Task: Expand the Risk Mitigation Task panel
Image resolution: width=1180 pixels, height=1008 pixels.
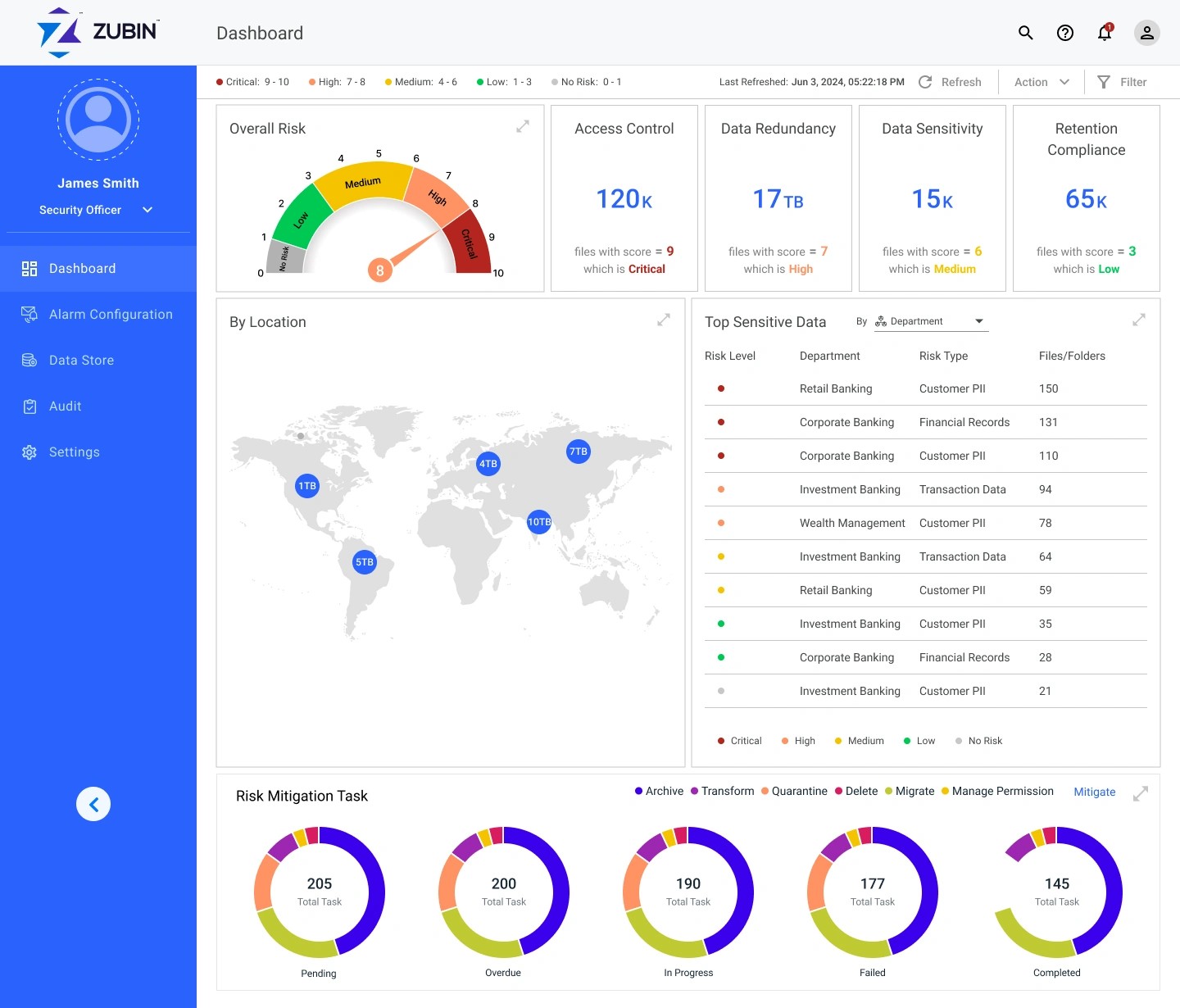Action: (x=1141, y=794)
